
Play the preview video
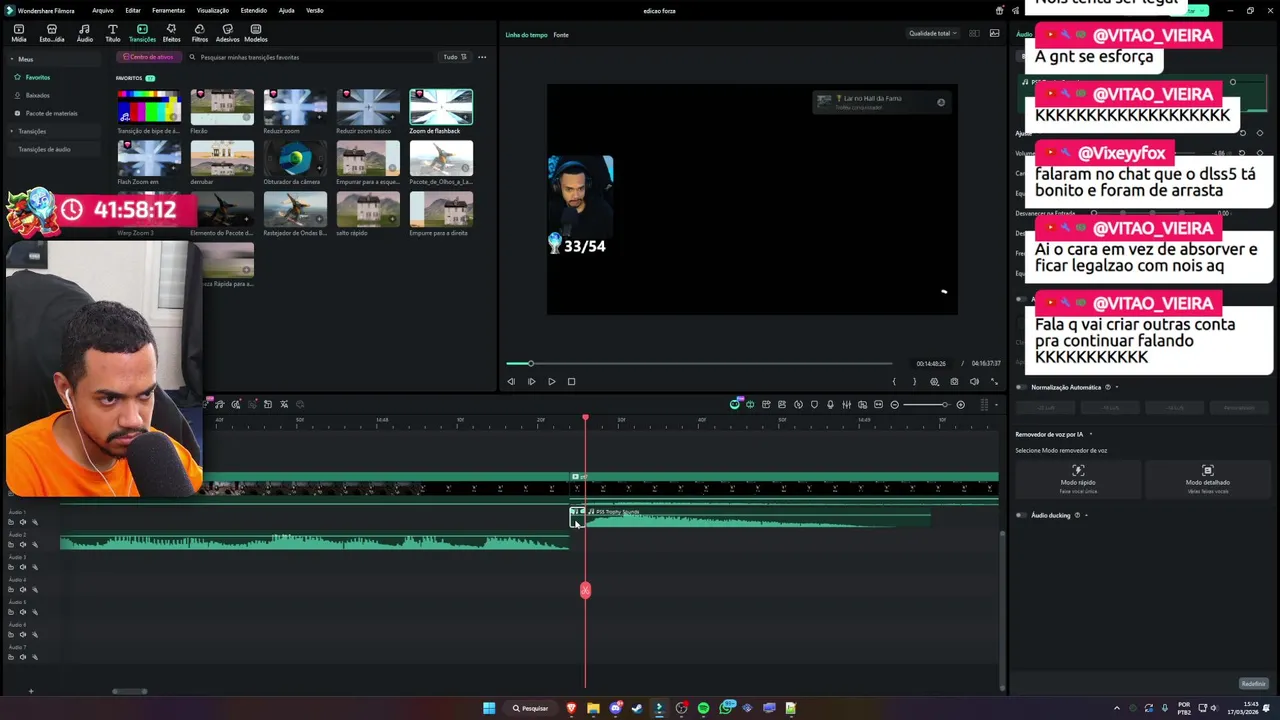pyautogui.click(x=551, y=381)
